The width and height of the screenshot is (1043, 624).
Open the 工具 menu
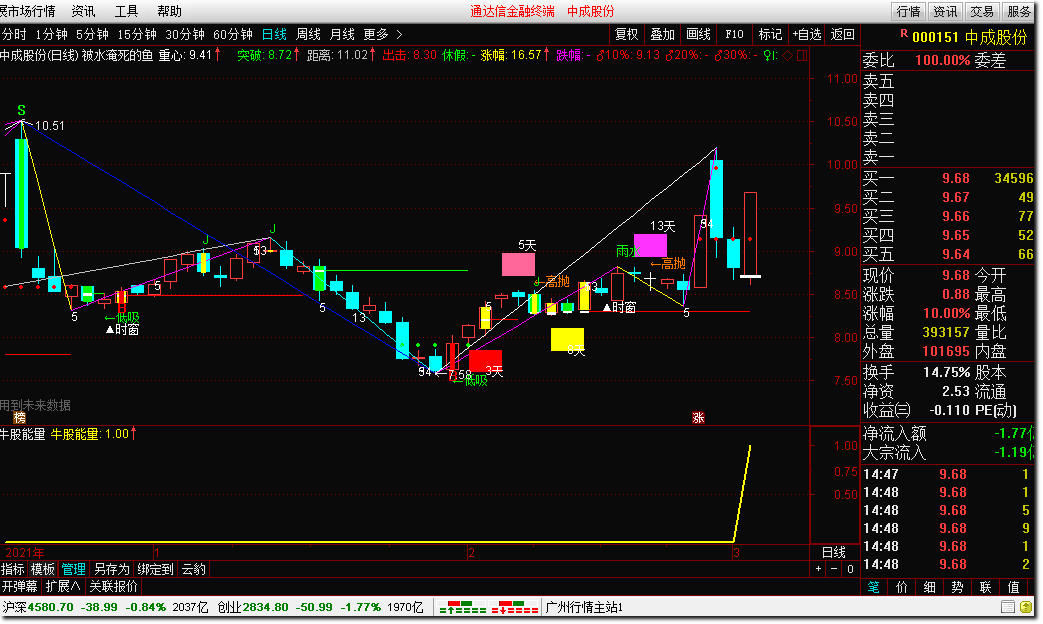click(x=126, y=11)
